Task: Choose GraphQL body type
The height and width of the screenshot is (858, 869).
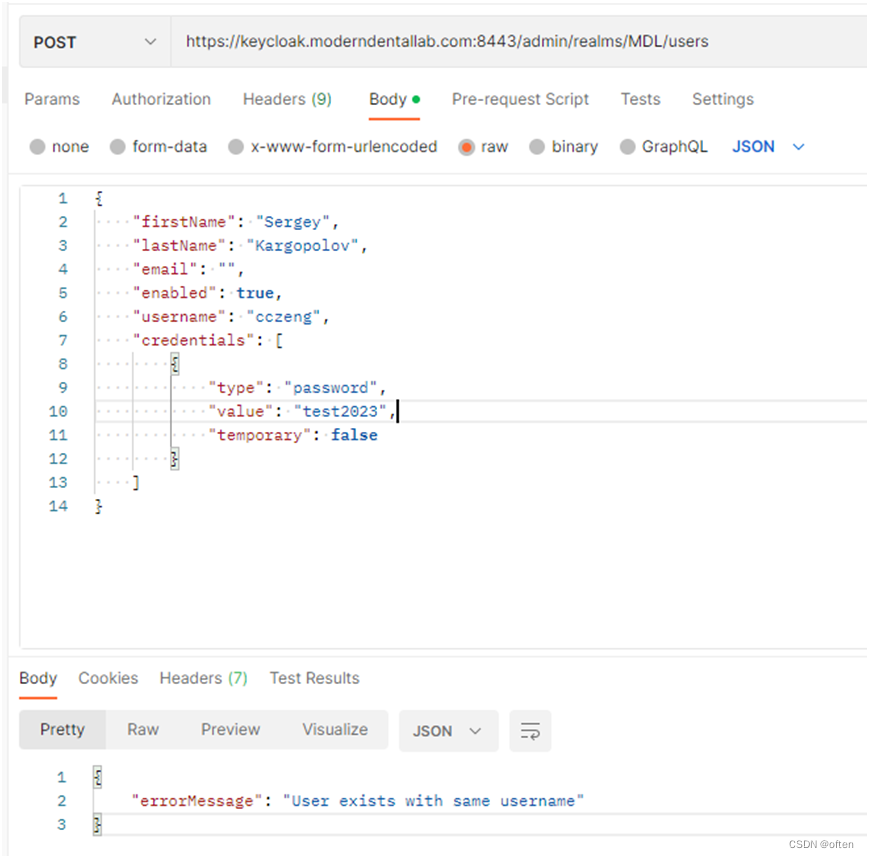Action: pyautogui.click(x=628, y=147)
